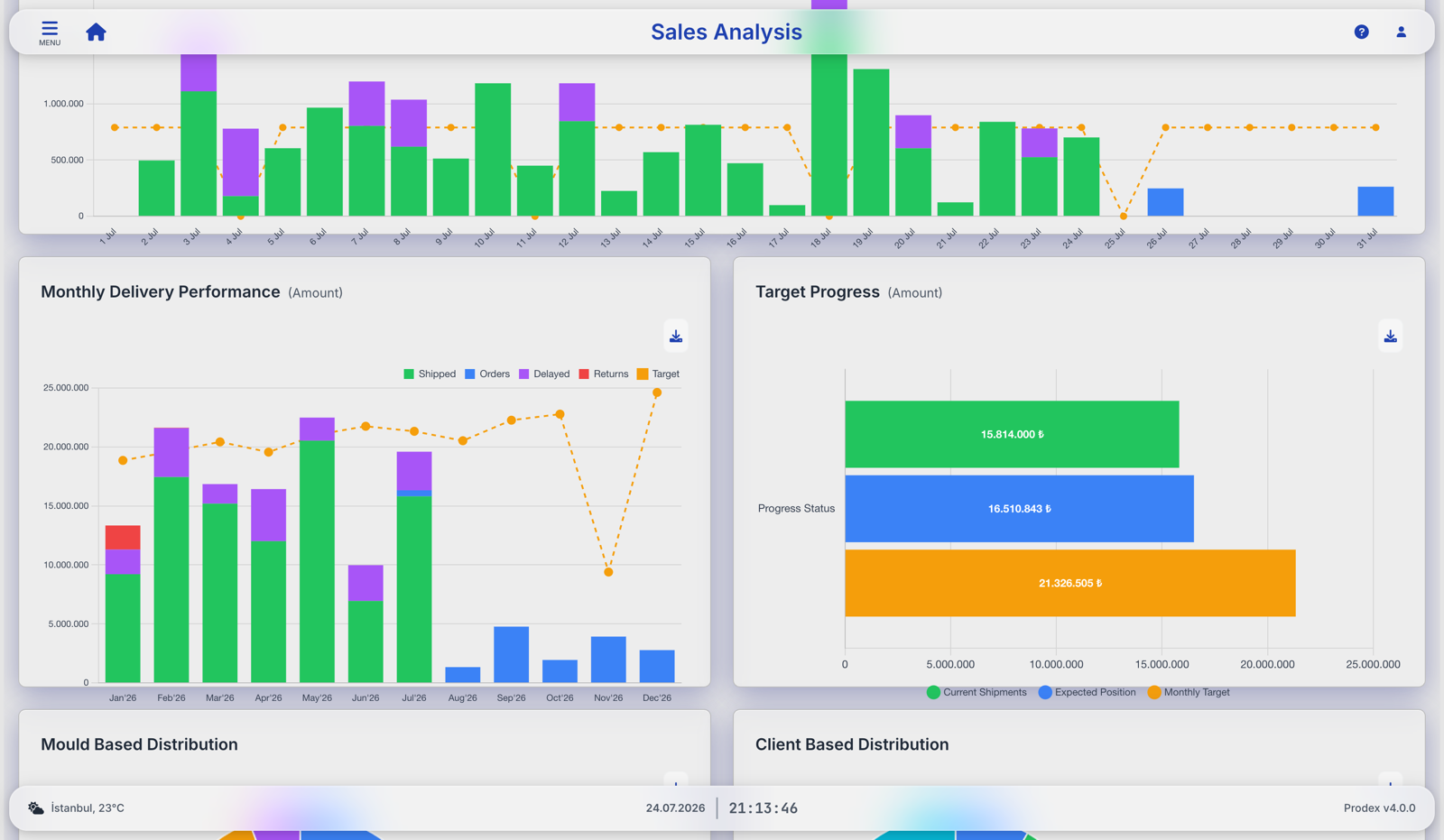Screen dimensions: 1444x840
Task: Click the Sep'26 blue orders bar
Action: [512, 654]
